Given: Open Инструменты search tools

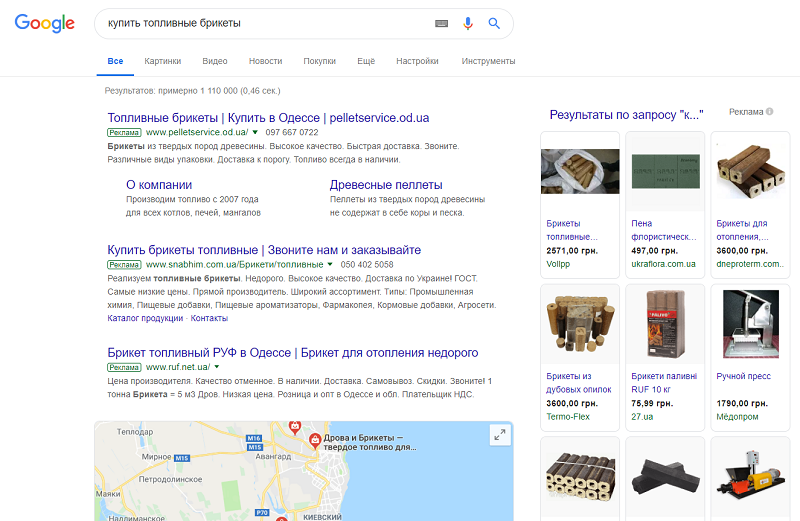Looking at the screenshot, I should click(488, 61).
